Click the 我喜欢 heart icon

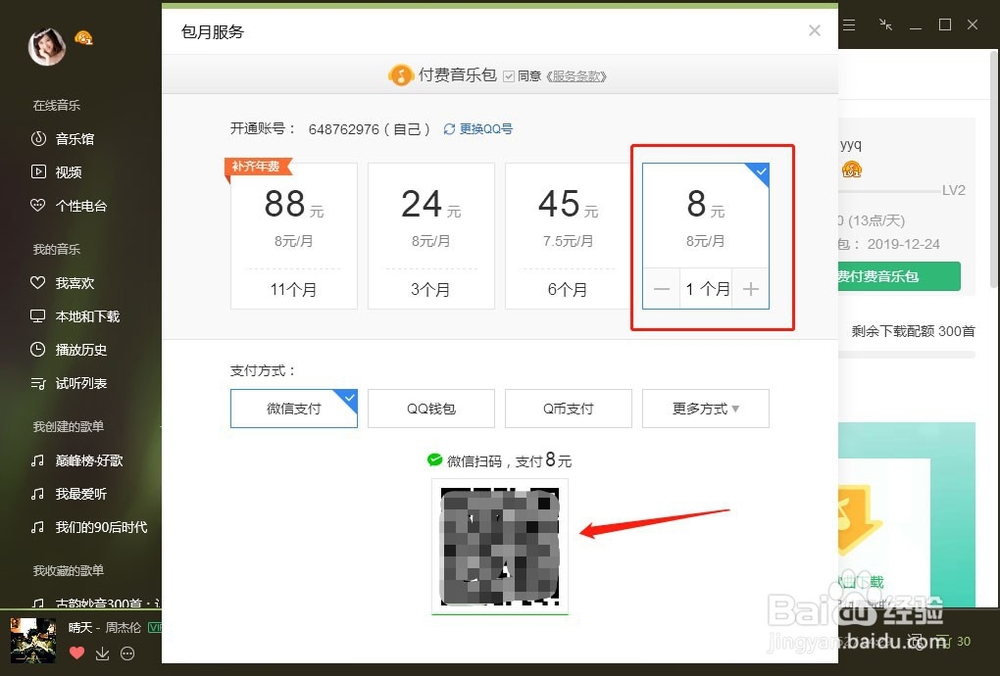pyautogui.click(x=38, y=283)
